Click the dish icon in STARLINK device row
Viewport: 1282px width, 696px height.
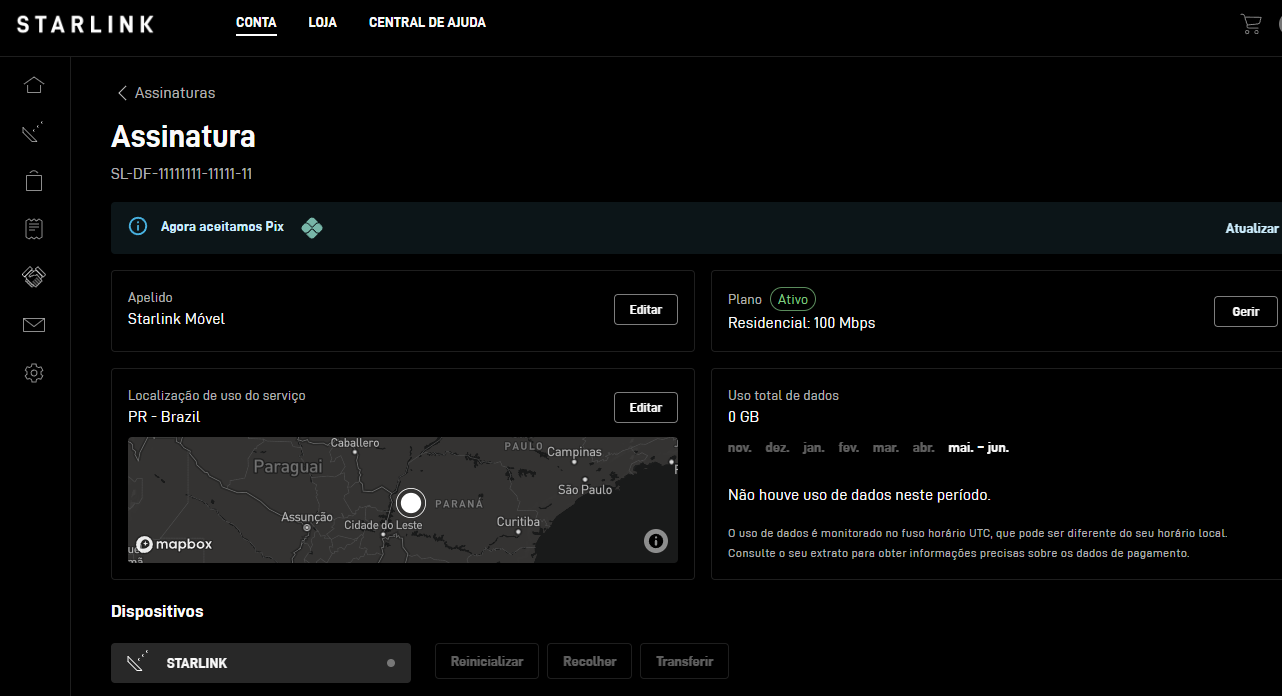pos(137,662)
